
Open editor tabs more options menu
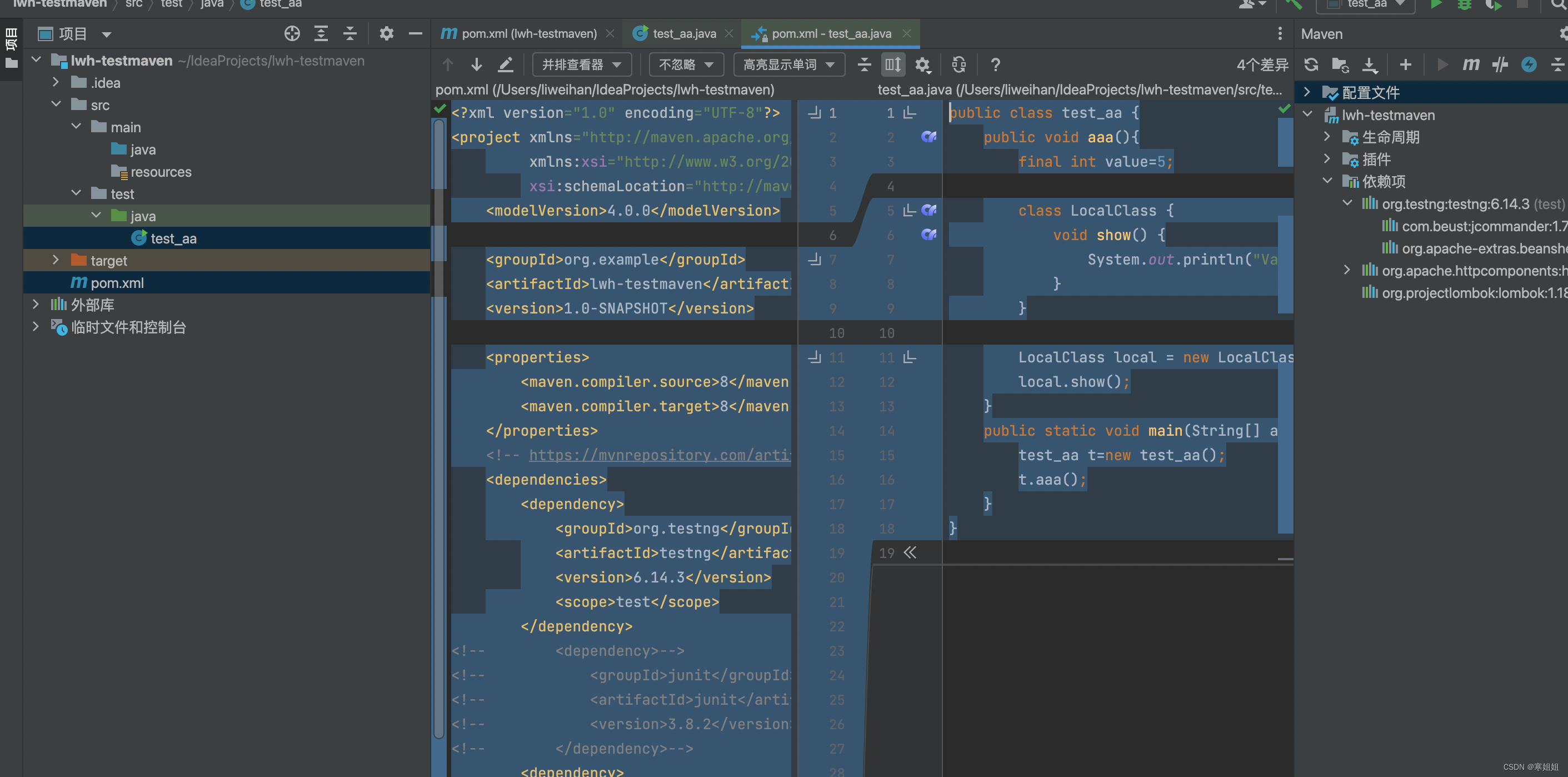coord(1280,33)
